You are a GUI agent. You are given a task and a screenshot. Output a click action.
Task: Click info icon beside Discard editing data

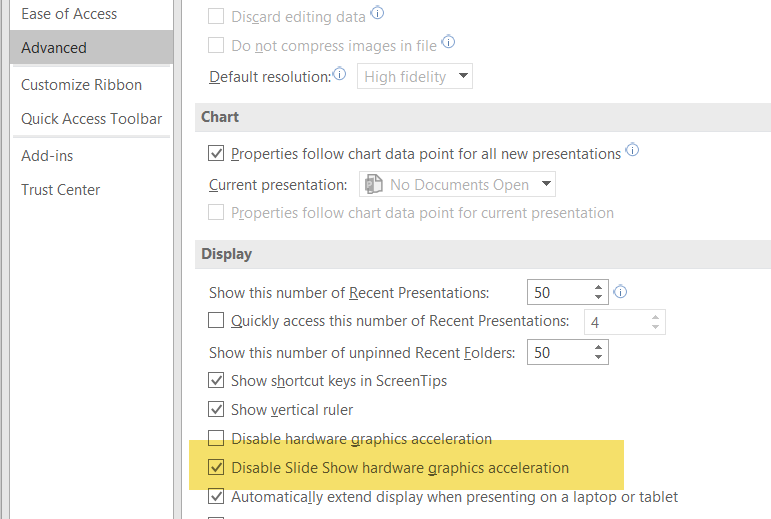coord(377,14)
